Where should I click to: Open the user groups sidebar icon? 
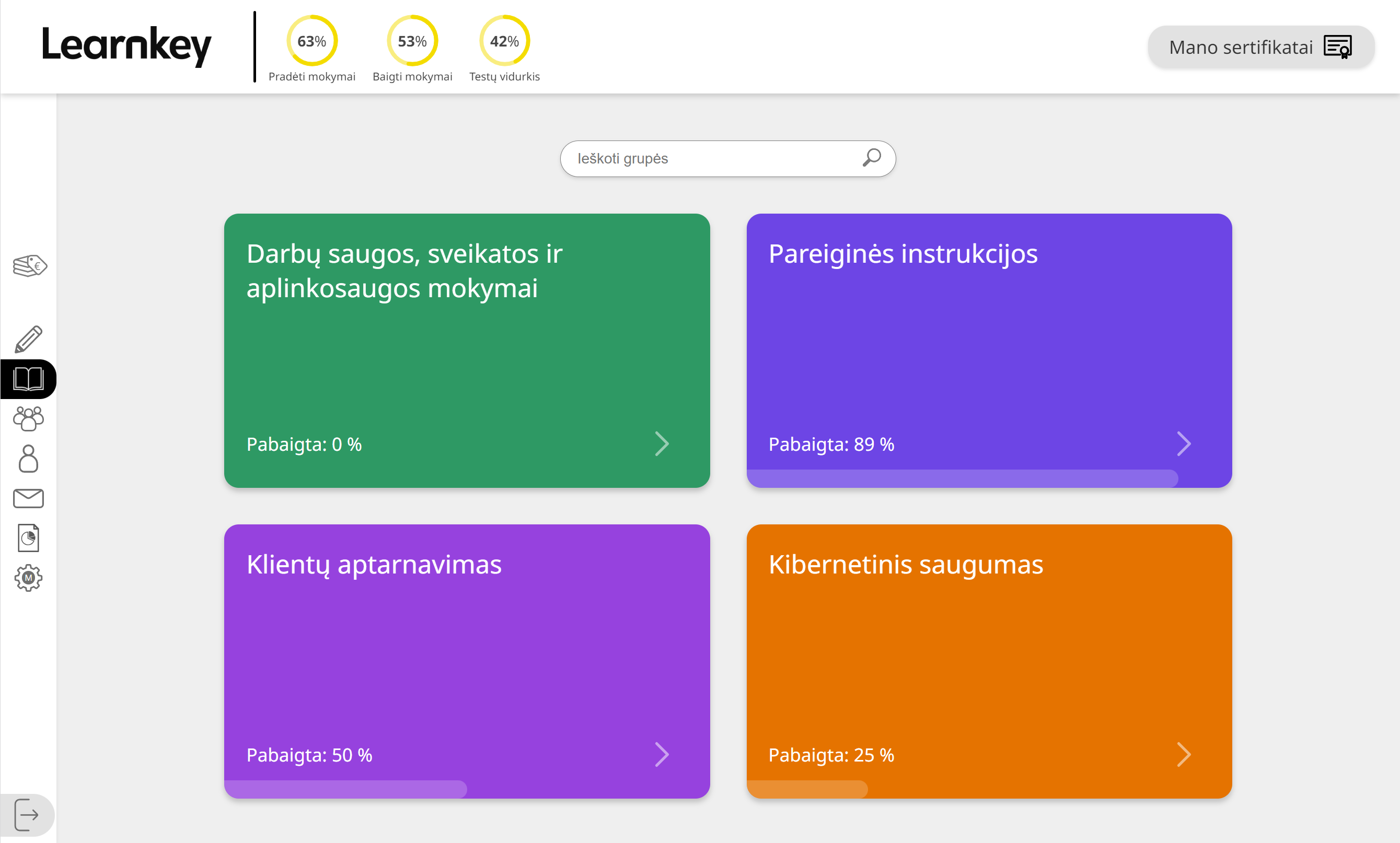coord(28,419)
